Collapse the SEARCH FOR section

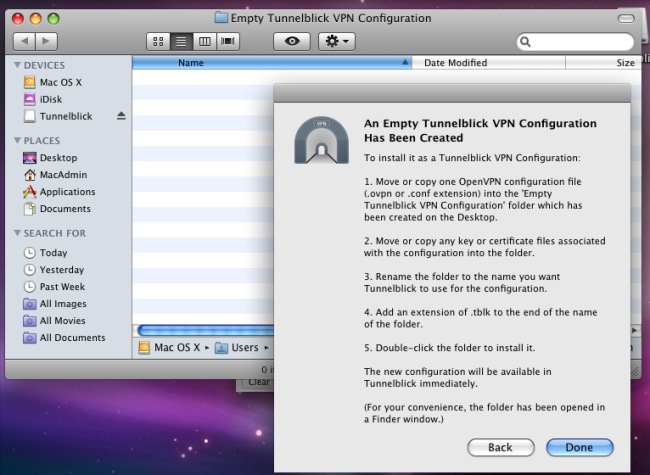pos(17,233)
